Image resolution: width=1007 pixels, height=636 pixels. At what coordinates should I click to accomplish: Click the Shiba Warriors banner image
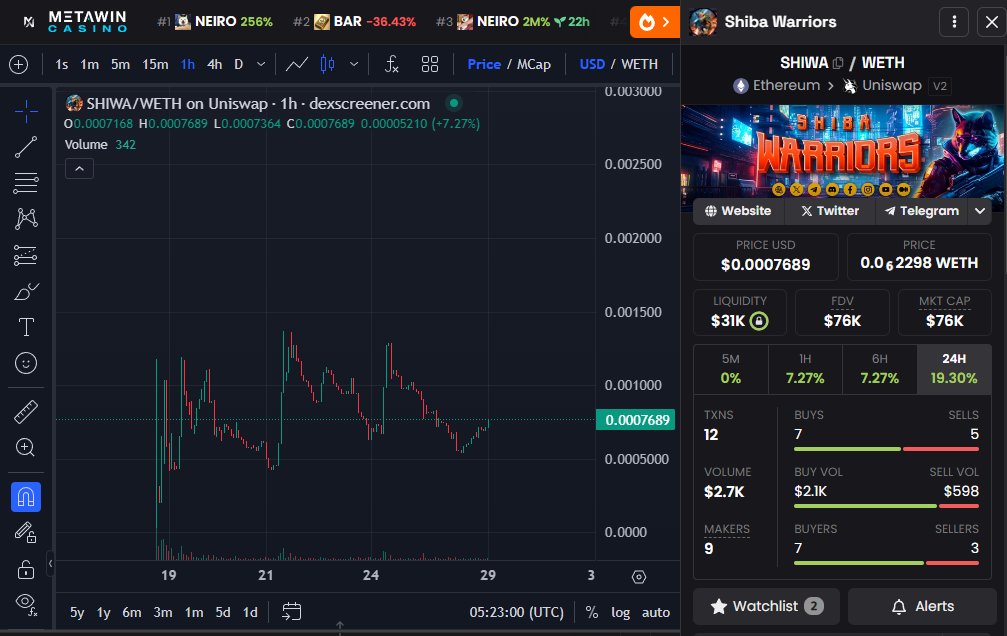[x=843, y=152]
